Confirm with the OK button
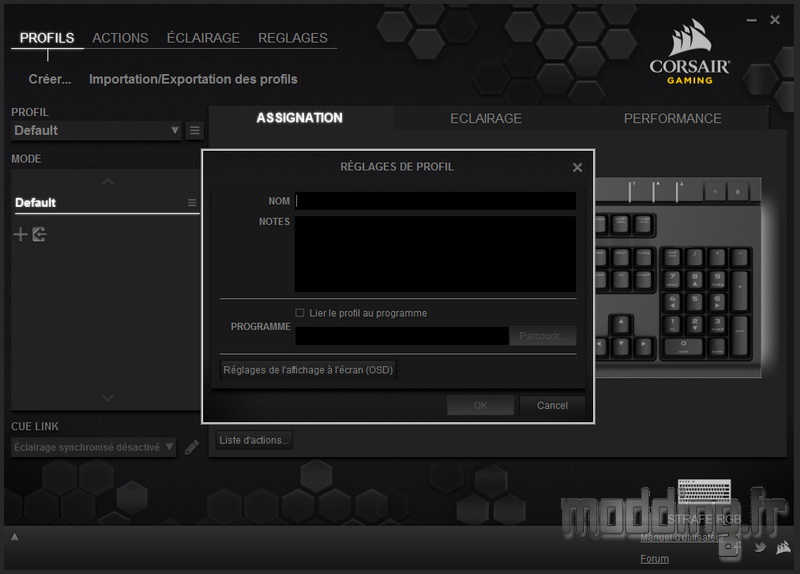The image size is (800, 574). point(480,405)
